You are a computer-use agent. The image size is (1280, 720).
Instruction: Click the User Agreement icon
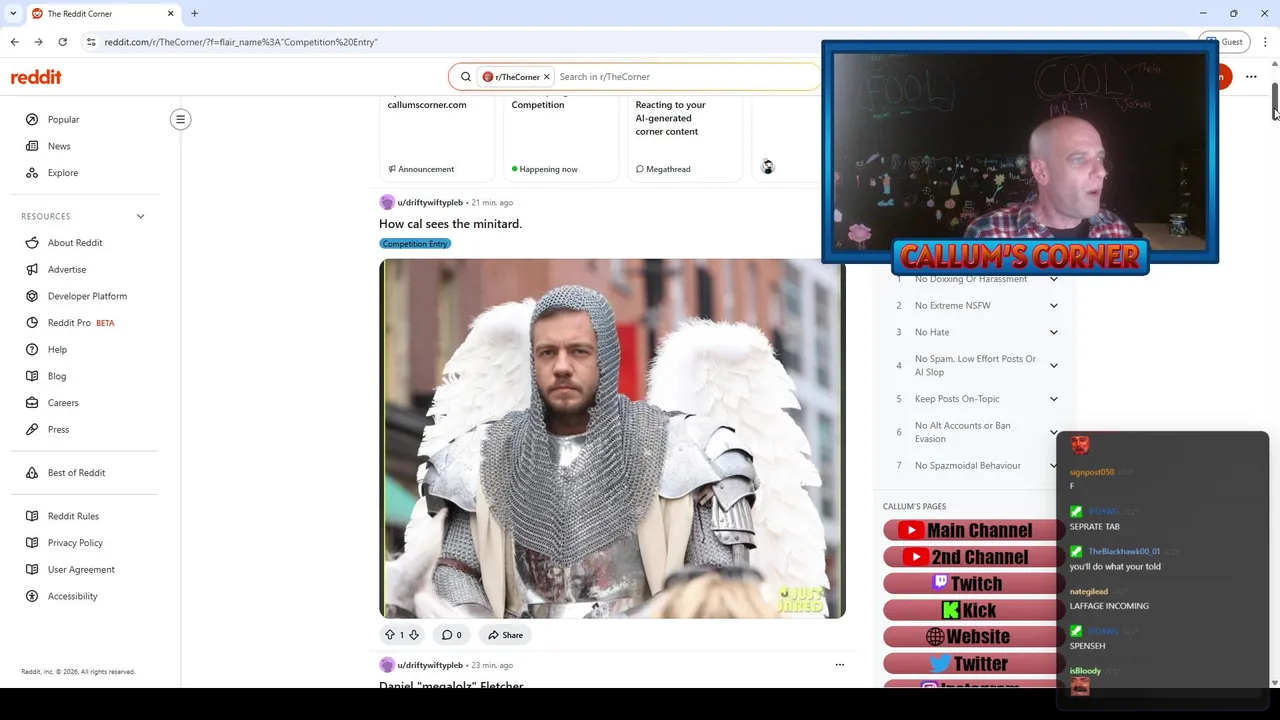click(x=32, y=570)
